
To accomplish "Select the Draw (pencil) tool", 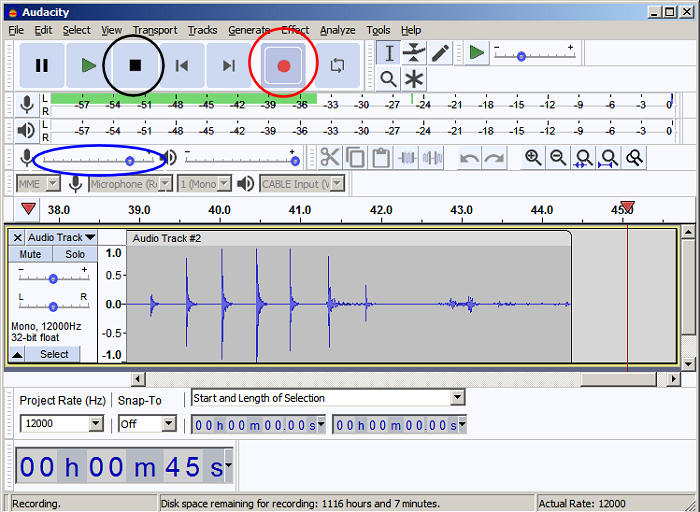I will 440,53.
